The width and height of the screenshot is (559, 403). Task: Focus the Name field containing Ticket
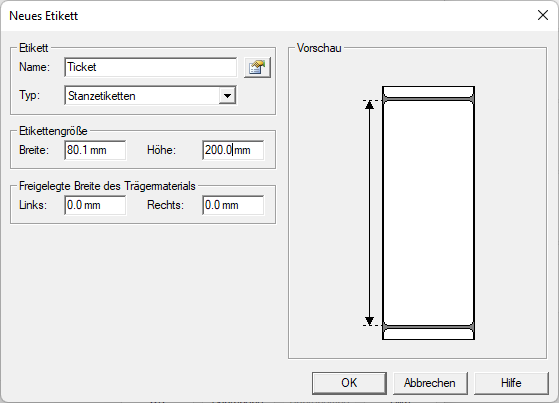tap(150, 67)
